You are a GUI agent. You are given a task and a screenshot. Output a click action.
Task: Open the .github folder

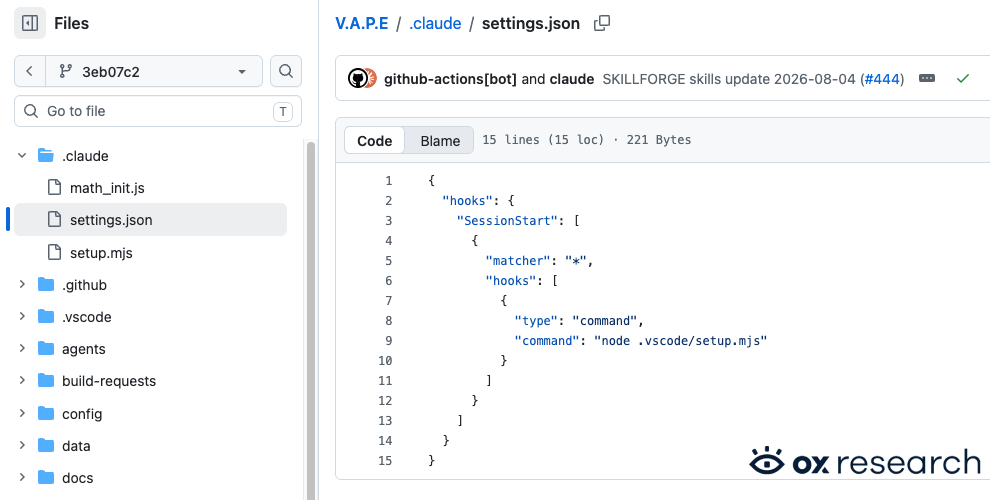point(84,285)
